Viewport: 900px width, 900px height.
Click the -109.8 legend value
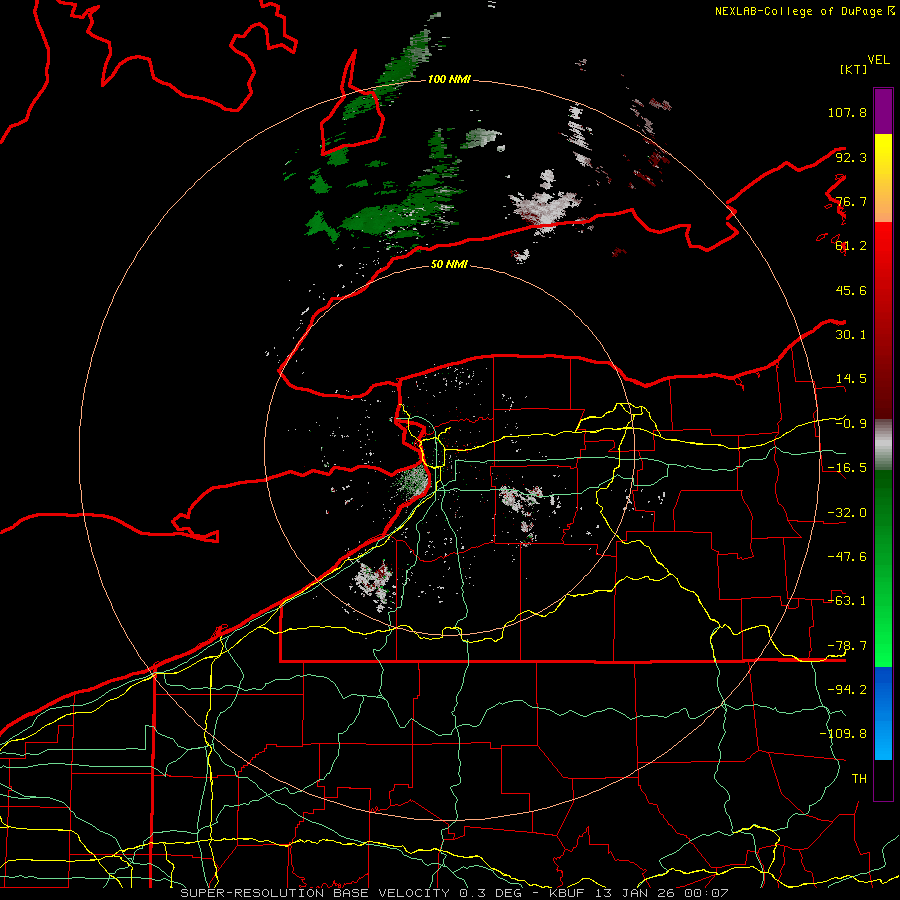pos(843,734)
